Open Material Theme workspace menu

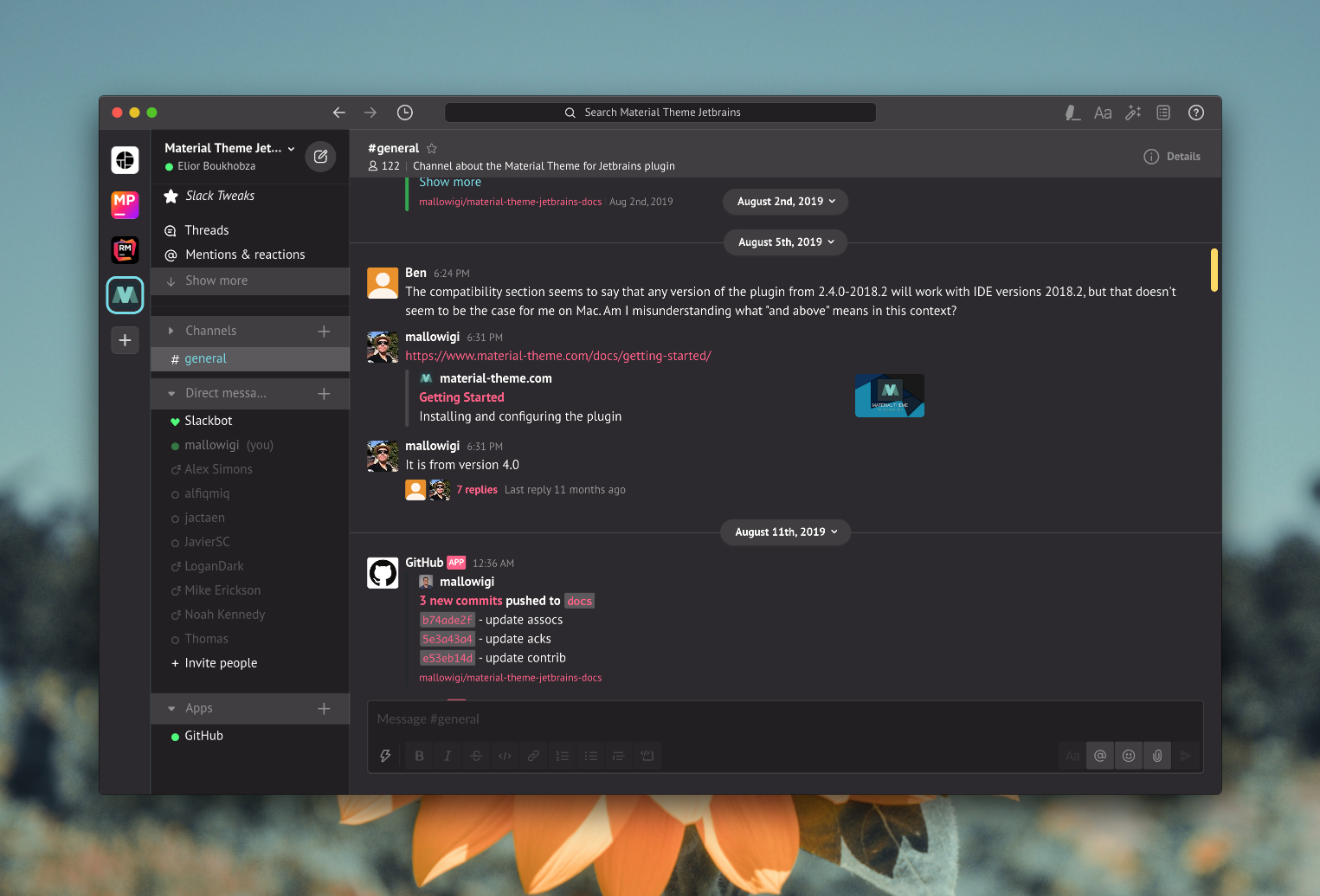pyautogui.click(x=229, y=148)
